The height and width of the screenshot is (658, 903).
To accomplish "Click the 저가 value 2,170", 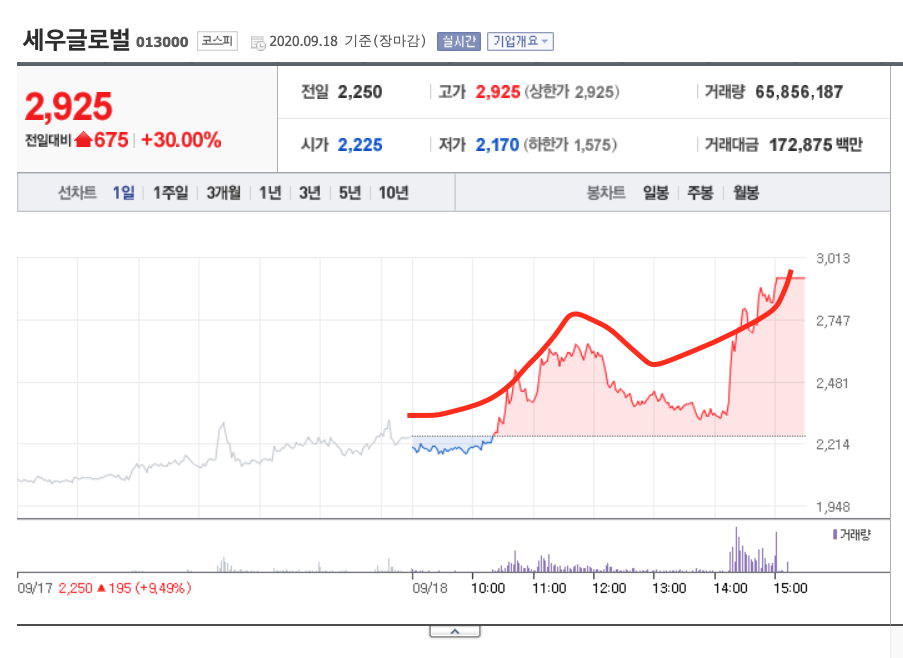I will (498, 145).
